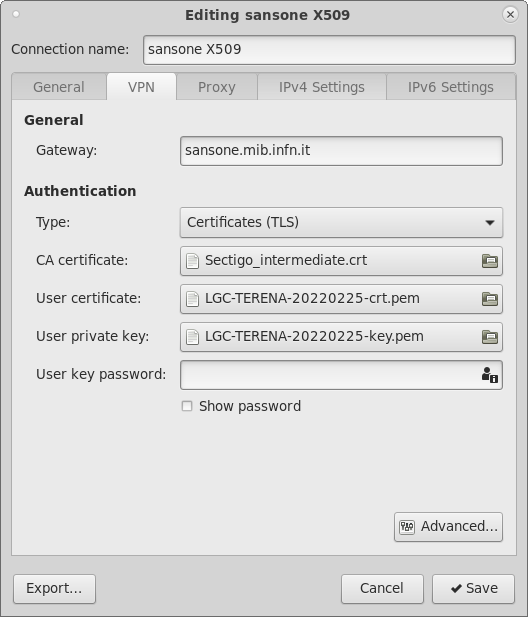Screen dimensions: 528x617
Task: Click document icon beside LGC-TERENA-20220225-key.pem
Action: pos(192,337)
